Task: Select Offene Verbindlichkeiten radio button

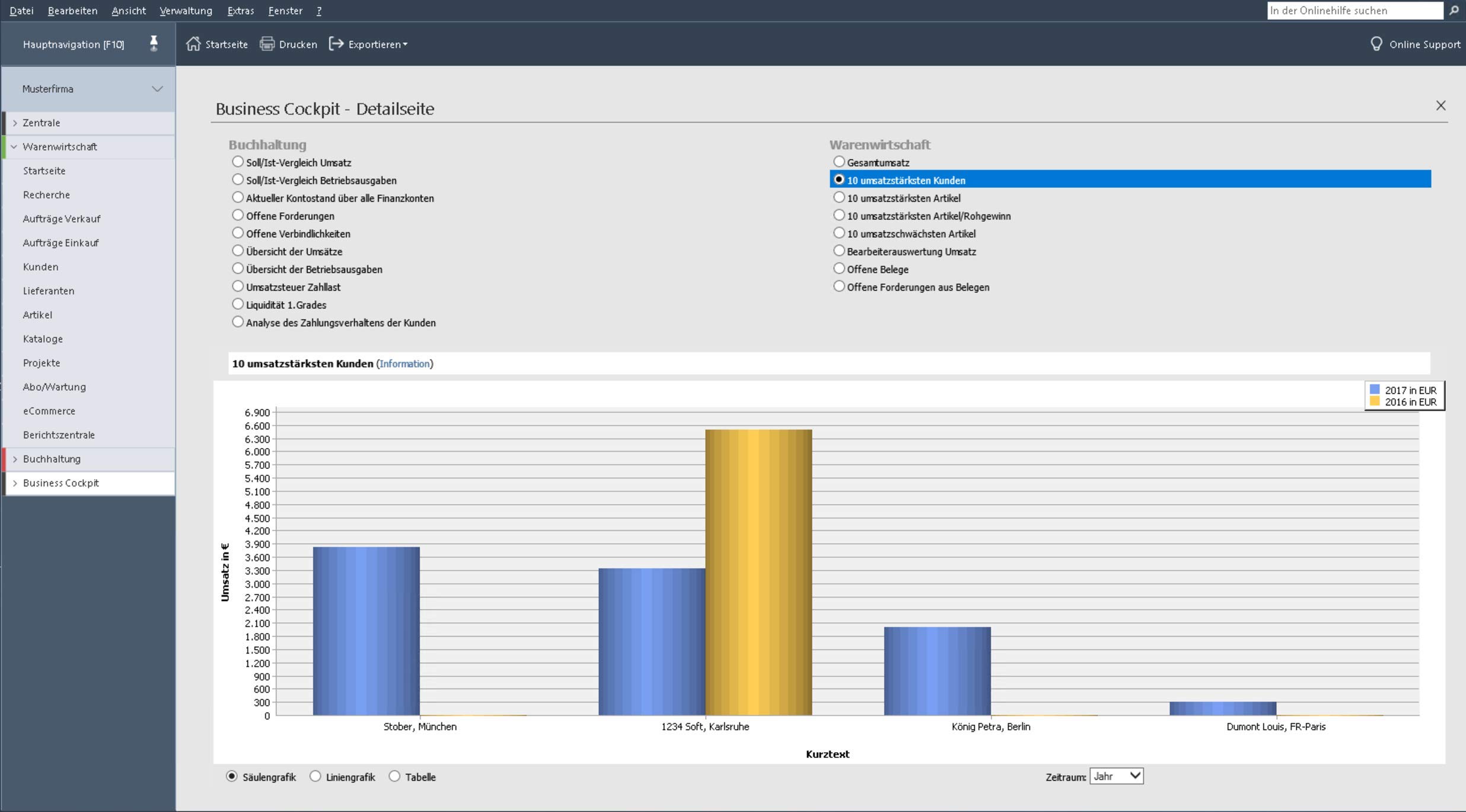Action: pos(238,233)
